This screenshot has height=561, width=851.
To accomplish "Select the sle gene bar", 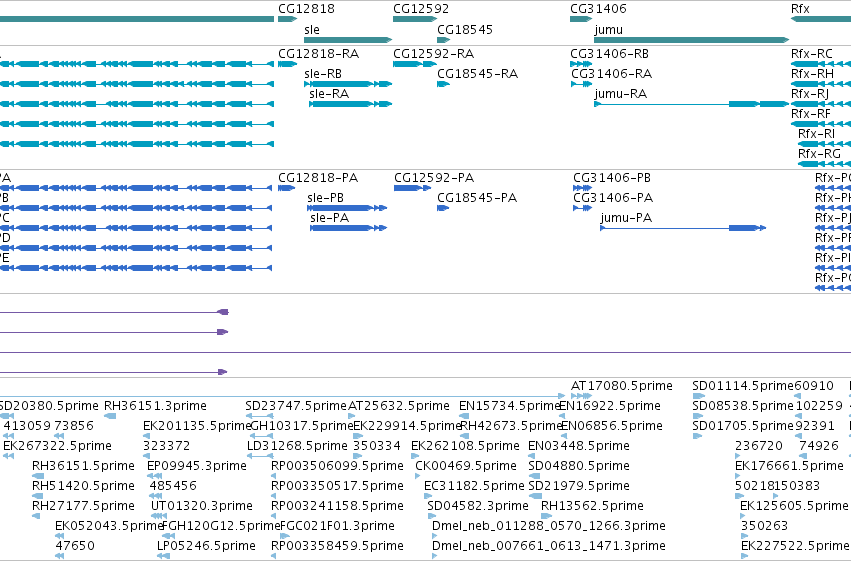I will click(x=348, y=40).
